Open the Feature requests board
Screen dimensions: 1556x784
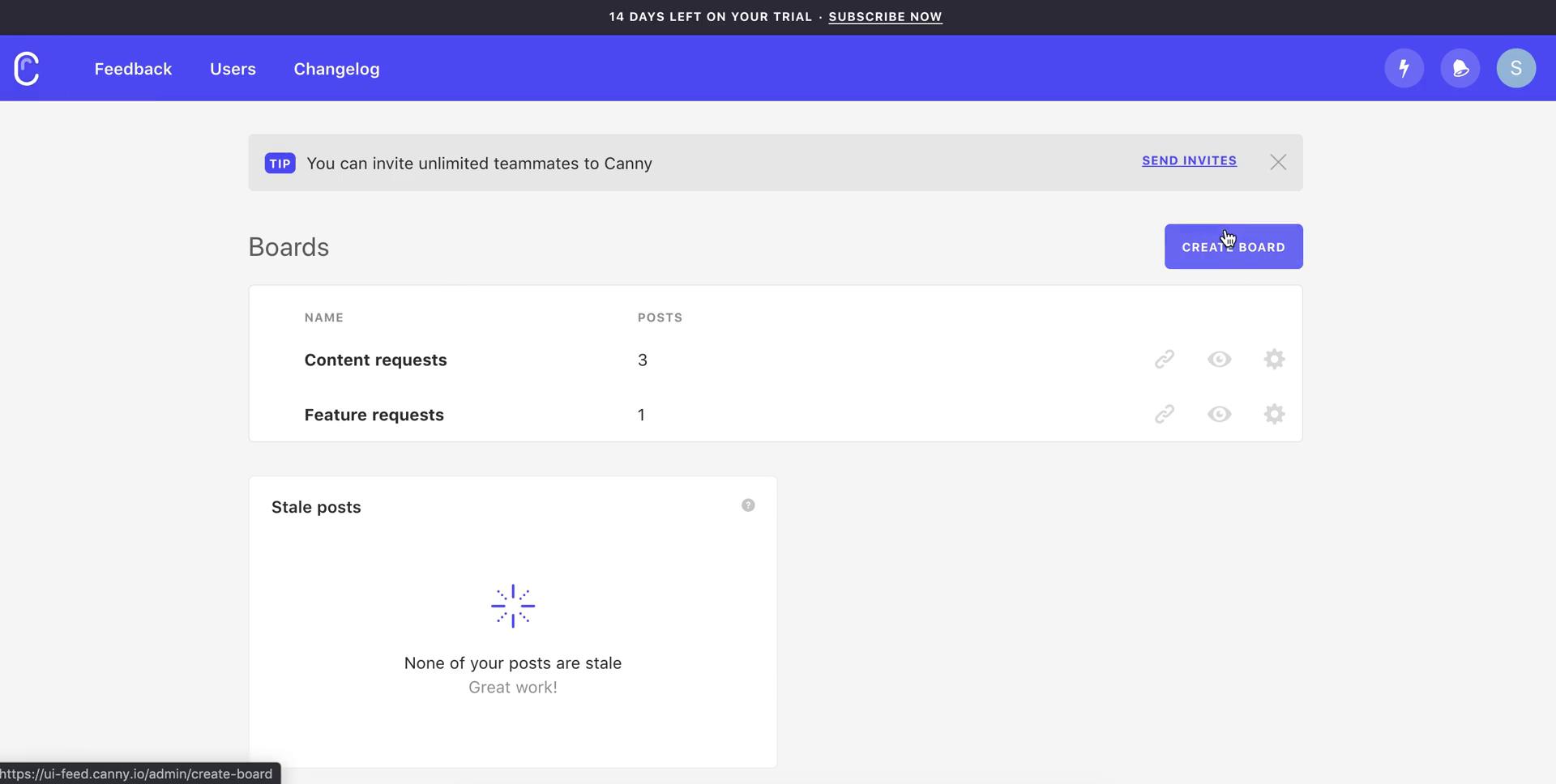374,415
